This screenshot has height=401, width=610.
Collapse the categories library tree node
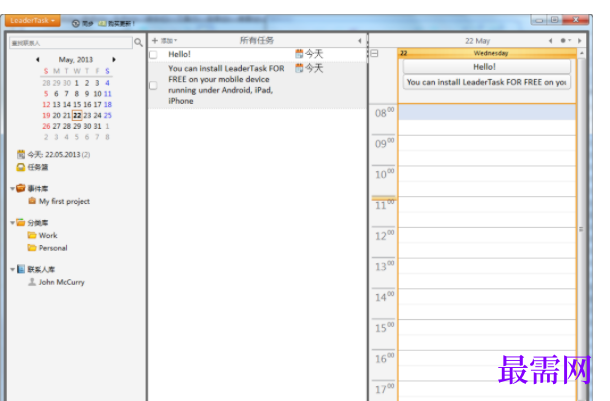pos(12,223)
